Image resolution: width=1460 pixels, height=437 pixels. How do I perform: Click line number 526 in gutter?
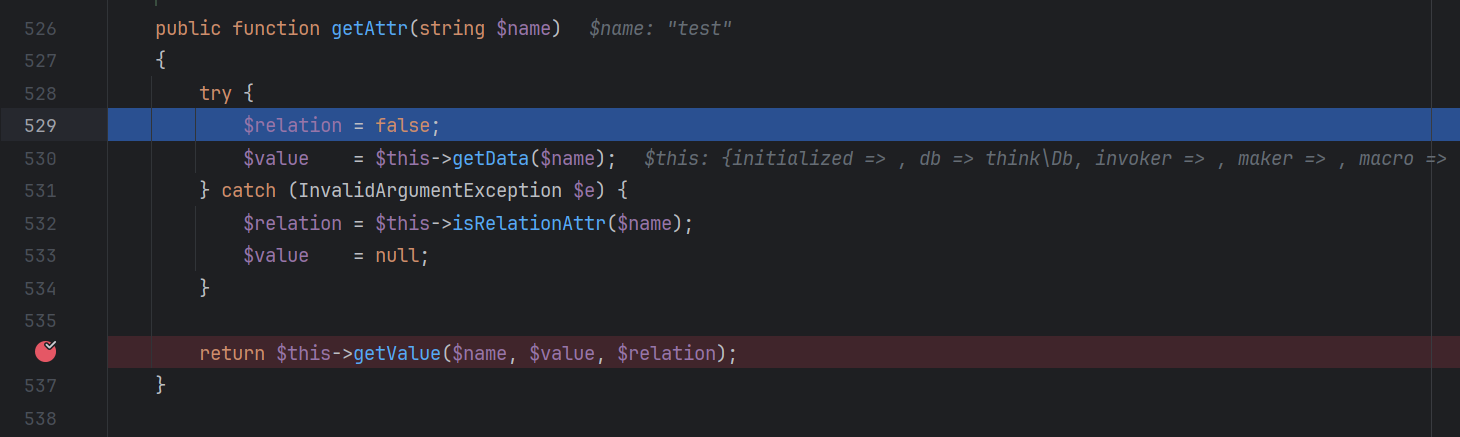pyautogui.click(x=41, y=29)
